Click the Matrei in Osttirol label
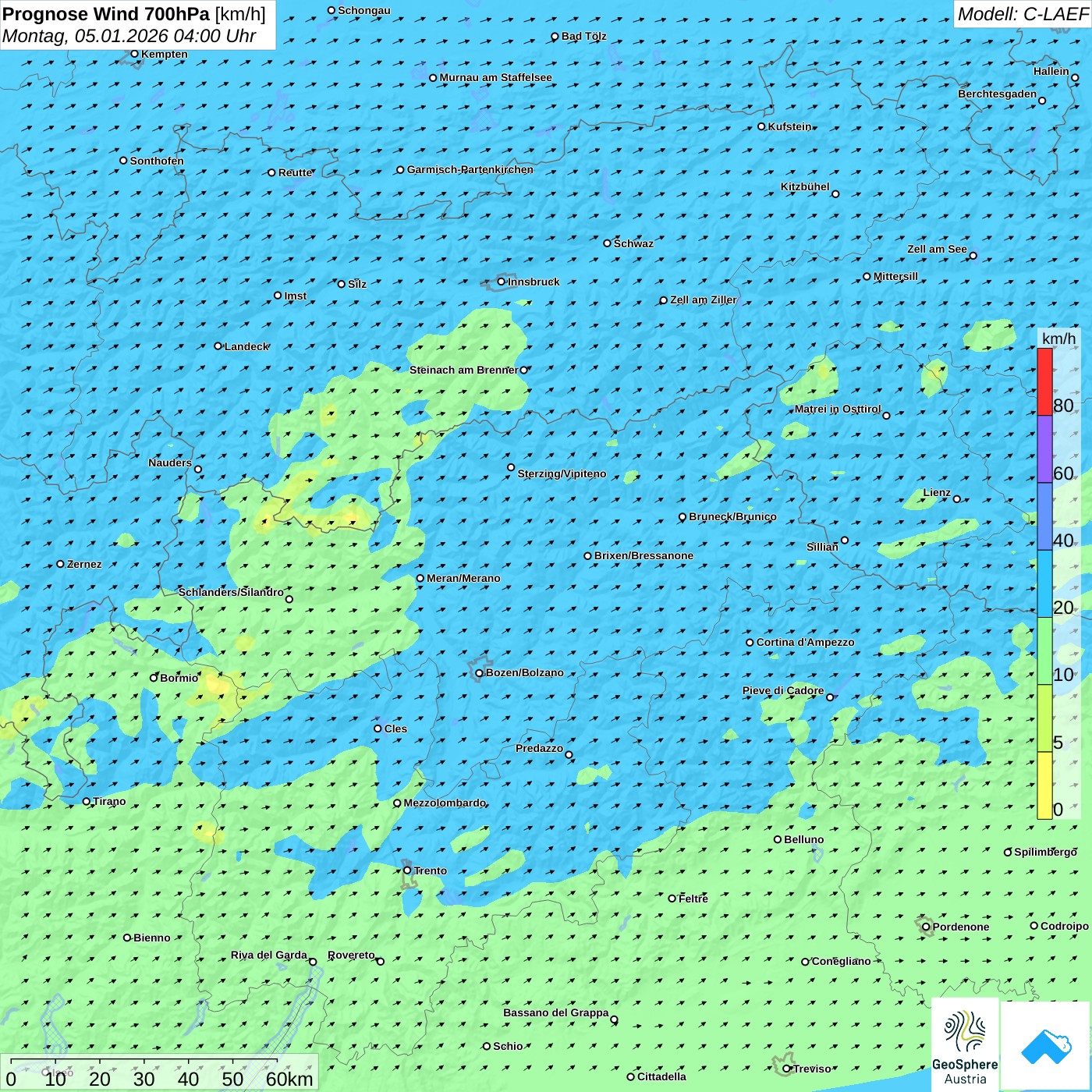 click(838, 409)
